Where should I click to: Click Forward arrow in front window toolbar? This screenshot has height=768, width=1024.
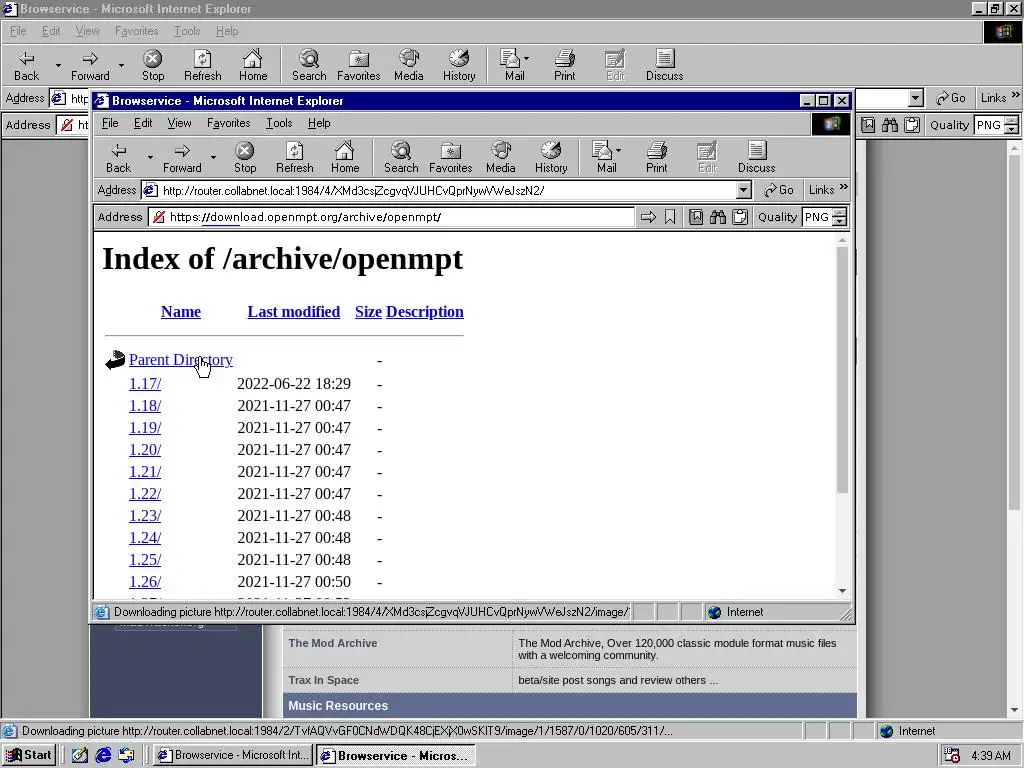(x=182, y=157)
